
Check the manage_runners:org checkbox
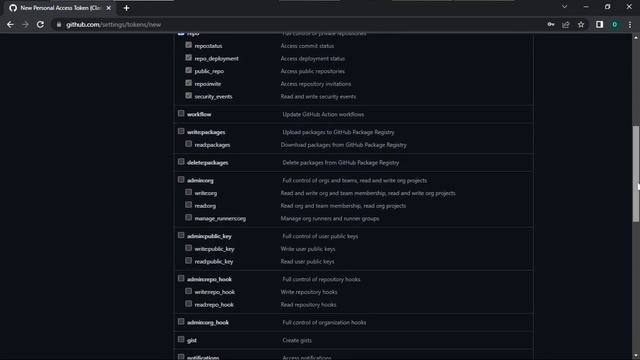tap(189, 217)
